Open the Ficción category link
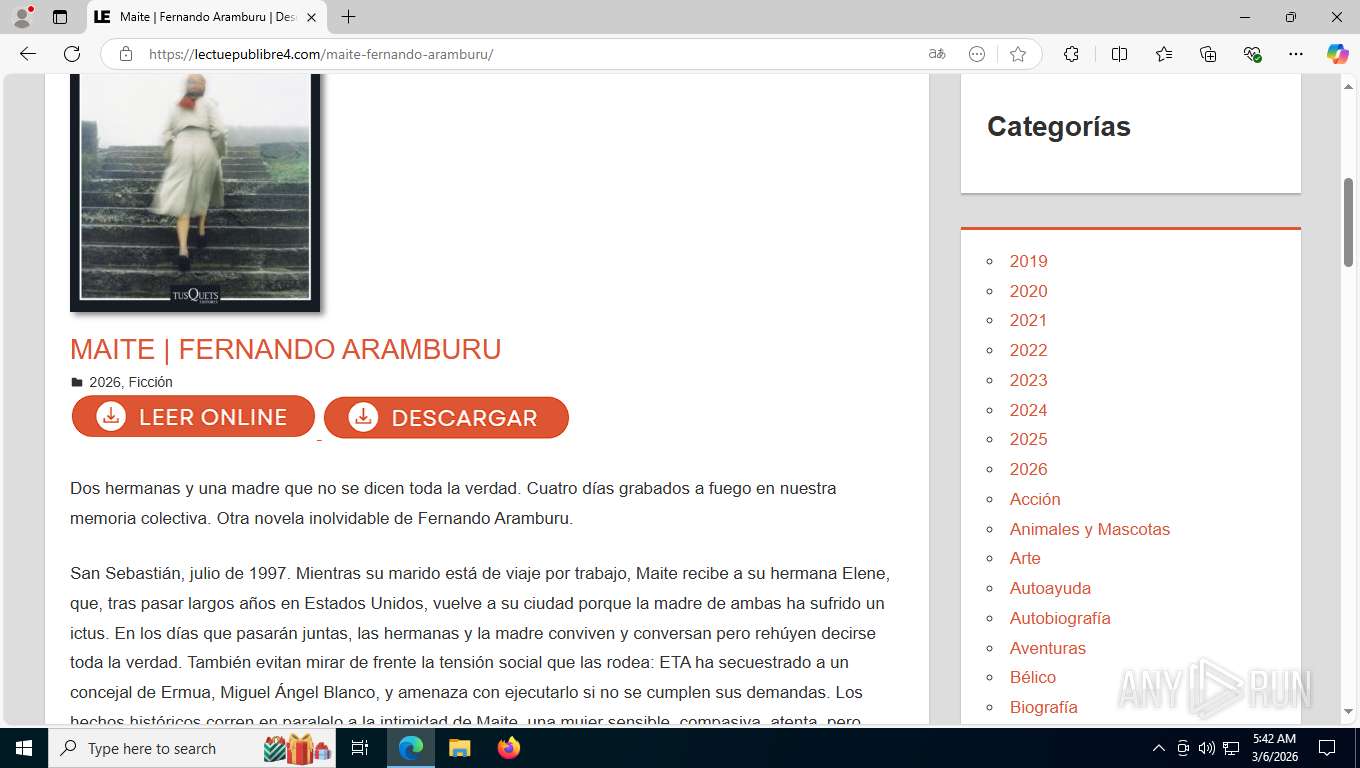Viewport: 1360px width, 768px height. tap(150, 382)
